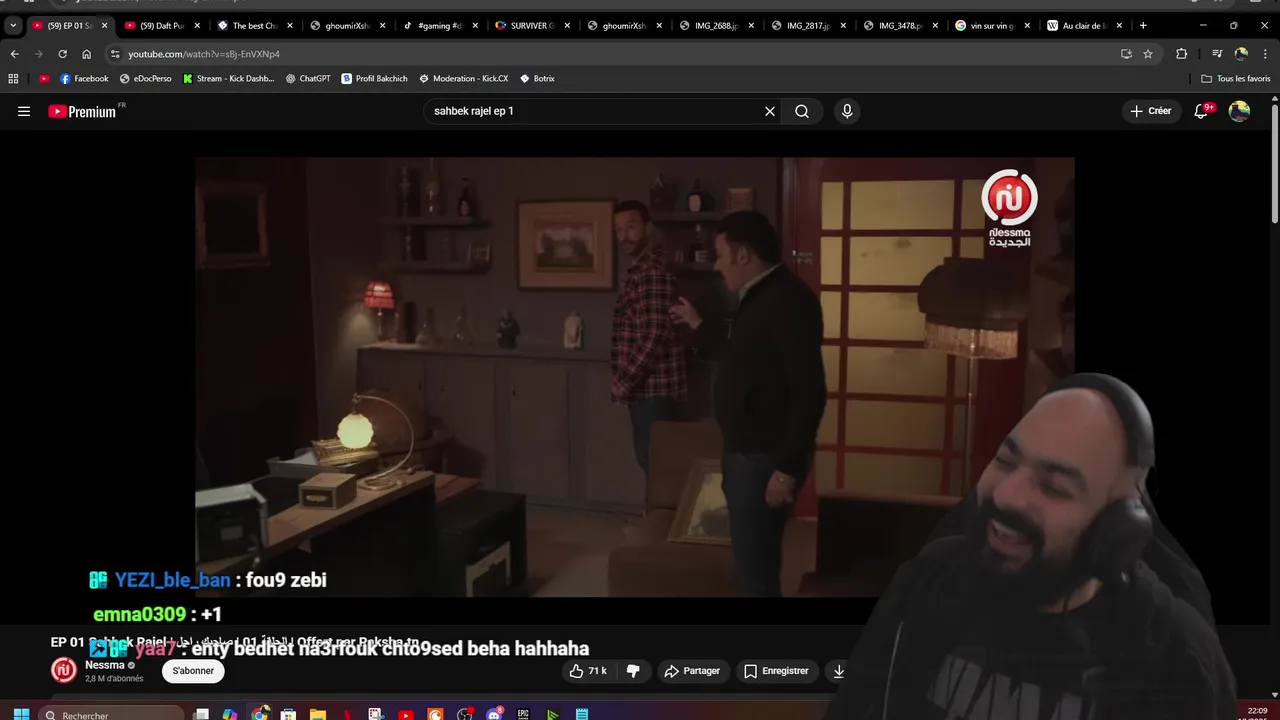
Task: Click the address bar URL
Action: [x=204, y=54]
